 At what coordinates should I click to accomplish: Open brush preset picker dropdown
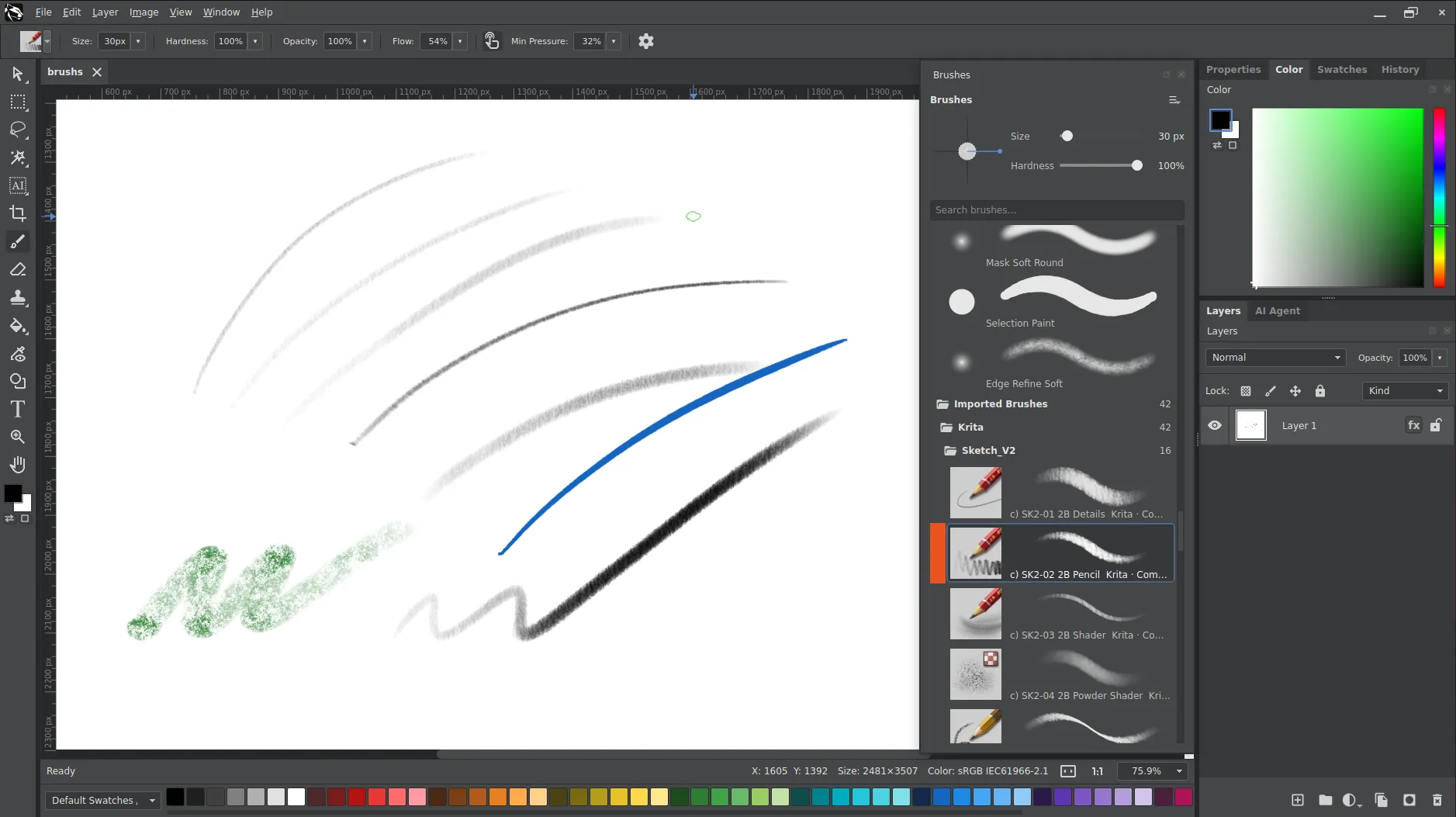(x=47, y=41)
